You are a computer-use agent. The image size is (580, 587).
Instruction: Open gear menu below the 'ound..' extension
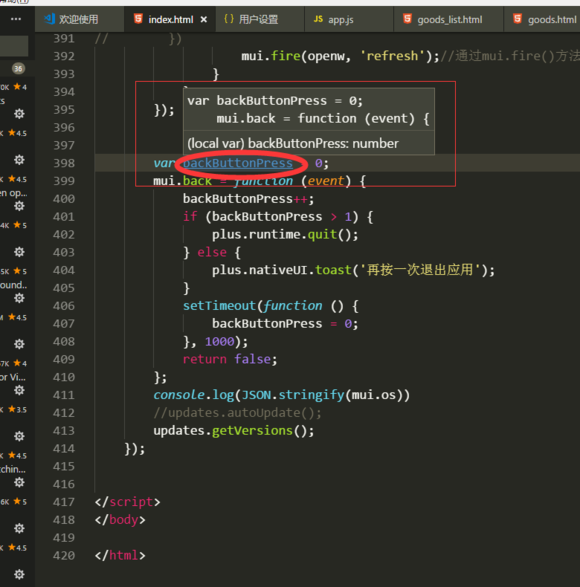(19, 298)
